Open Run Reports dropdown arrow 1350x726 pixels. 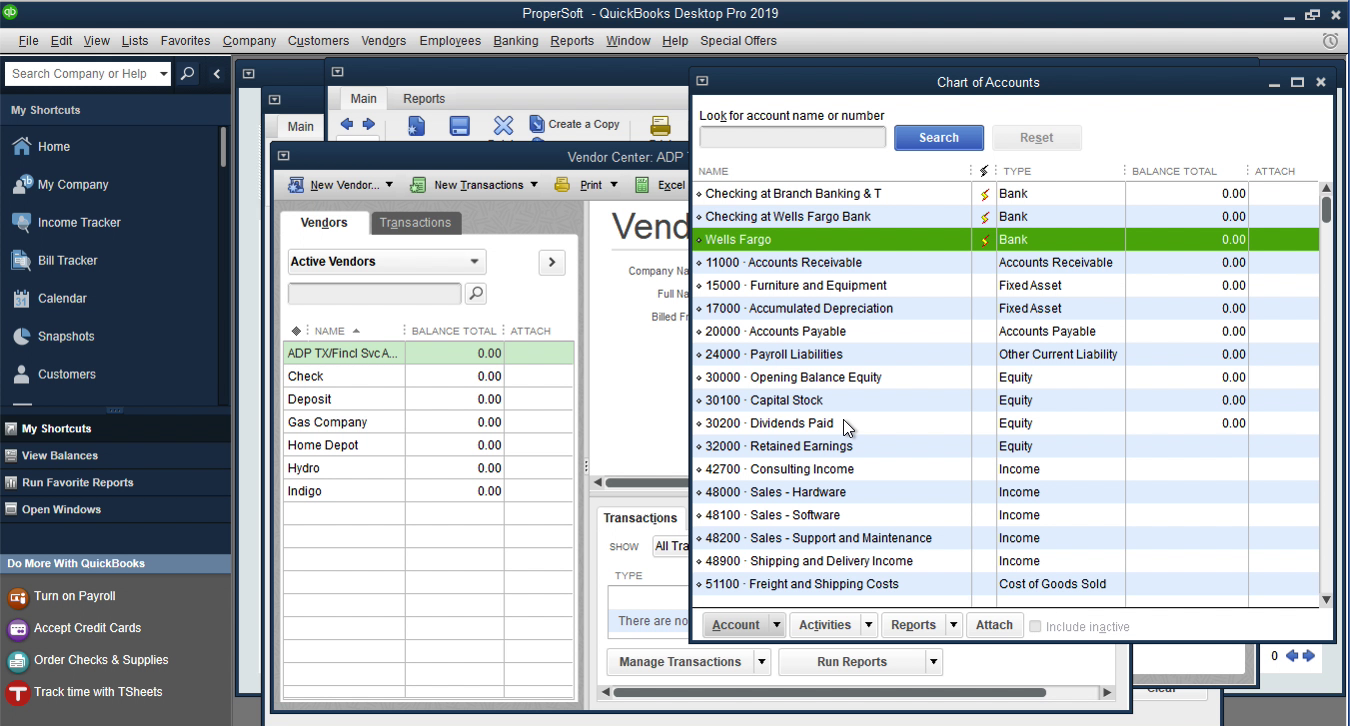pyautogui.click(x=933, y=662)
